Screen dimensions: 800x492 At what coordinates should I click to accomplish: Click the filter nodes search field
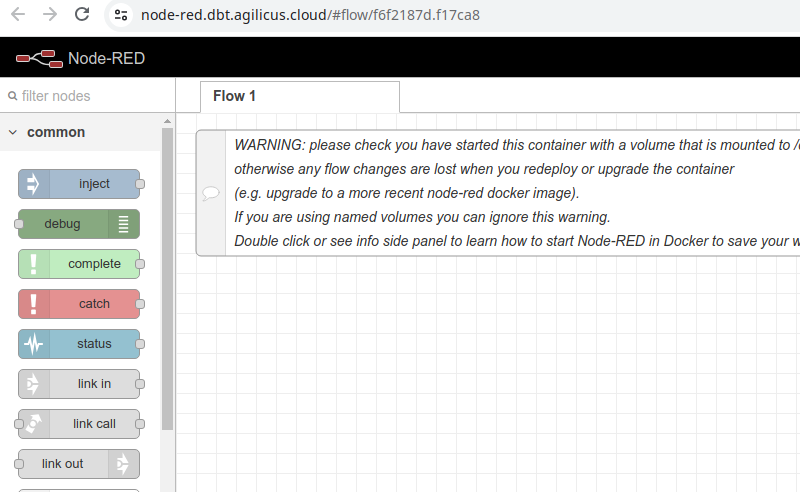point(88,96)
